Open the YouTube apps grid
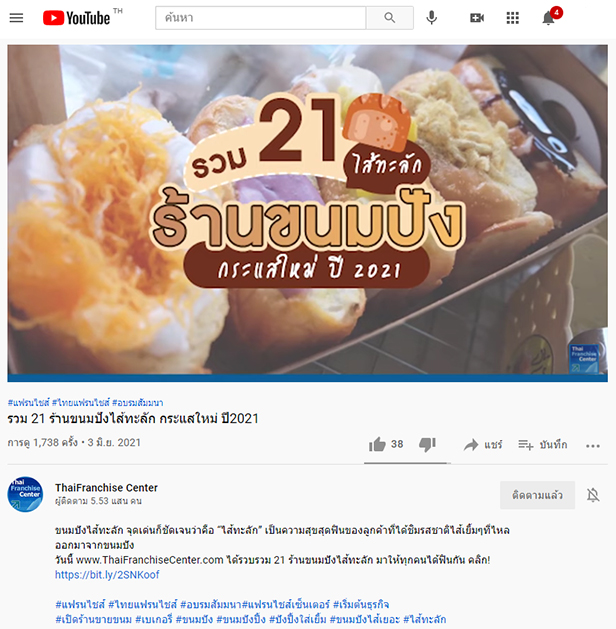Viewport: 616px width, 629px height. click(x=513, y=18)
